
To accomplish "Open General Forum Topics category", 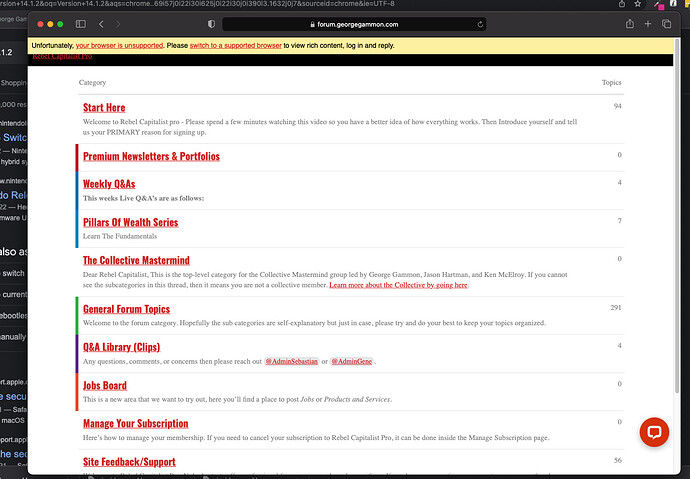I will click(126, 309).
